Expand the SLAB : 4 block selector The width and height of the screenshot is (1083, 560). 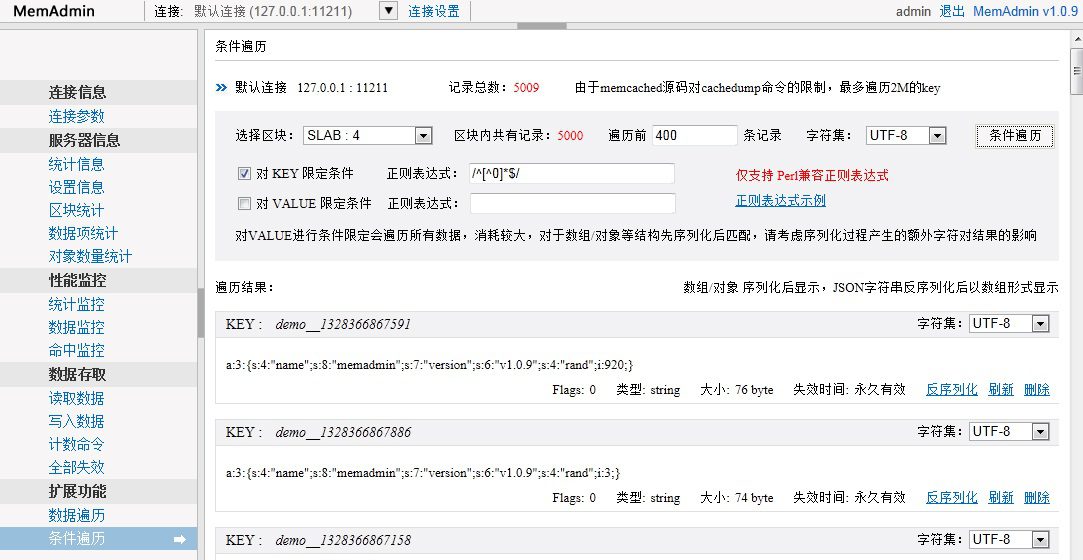click(423, 136)
